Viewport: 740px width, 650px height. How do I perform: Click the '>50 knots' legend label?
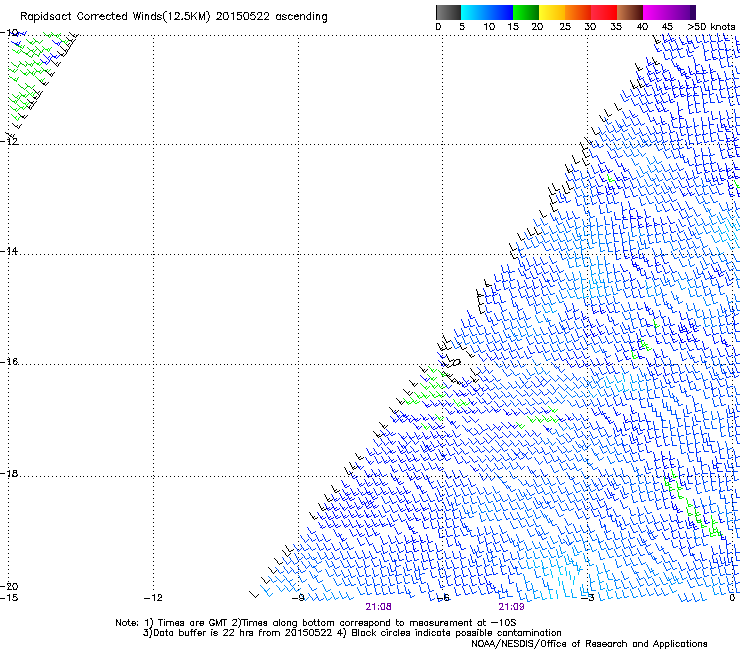point(711,27)
